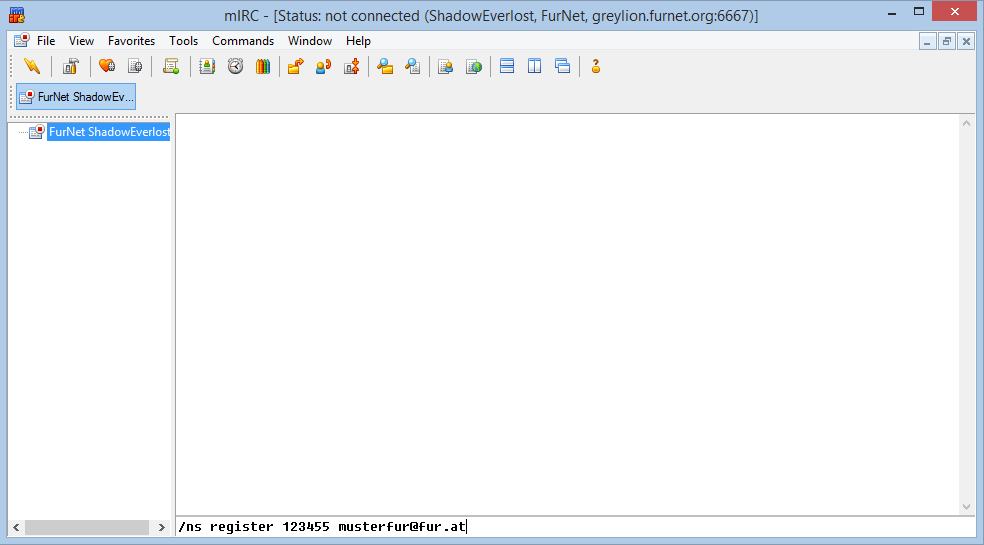Open the Help menu
The width and height of the screenshot is (984, 545).
(x=358, y=41)
